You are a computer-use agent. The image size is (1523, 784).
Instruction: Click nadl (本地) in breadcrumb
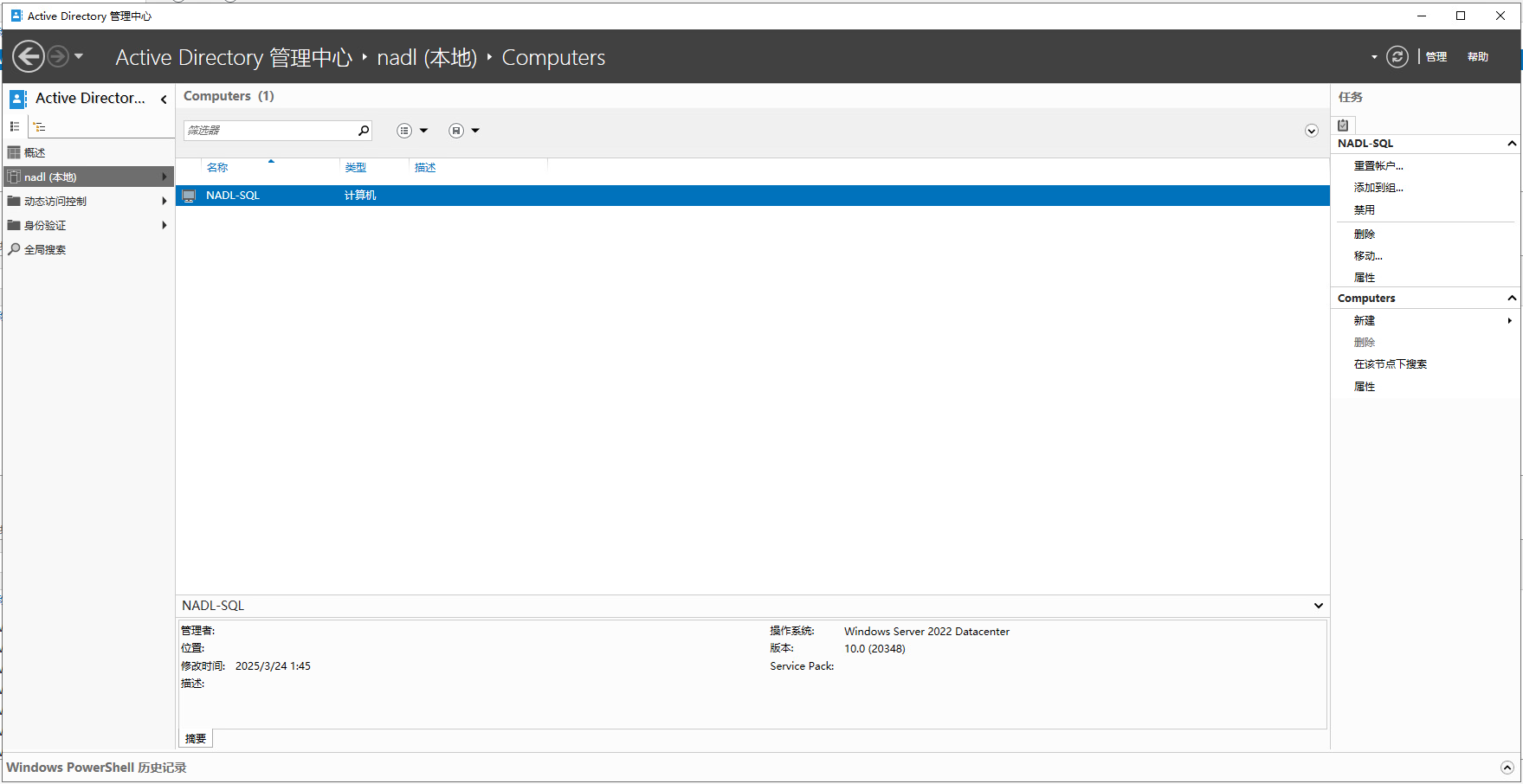coord(427,57)
